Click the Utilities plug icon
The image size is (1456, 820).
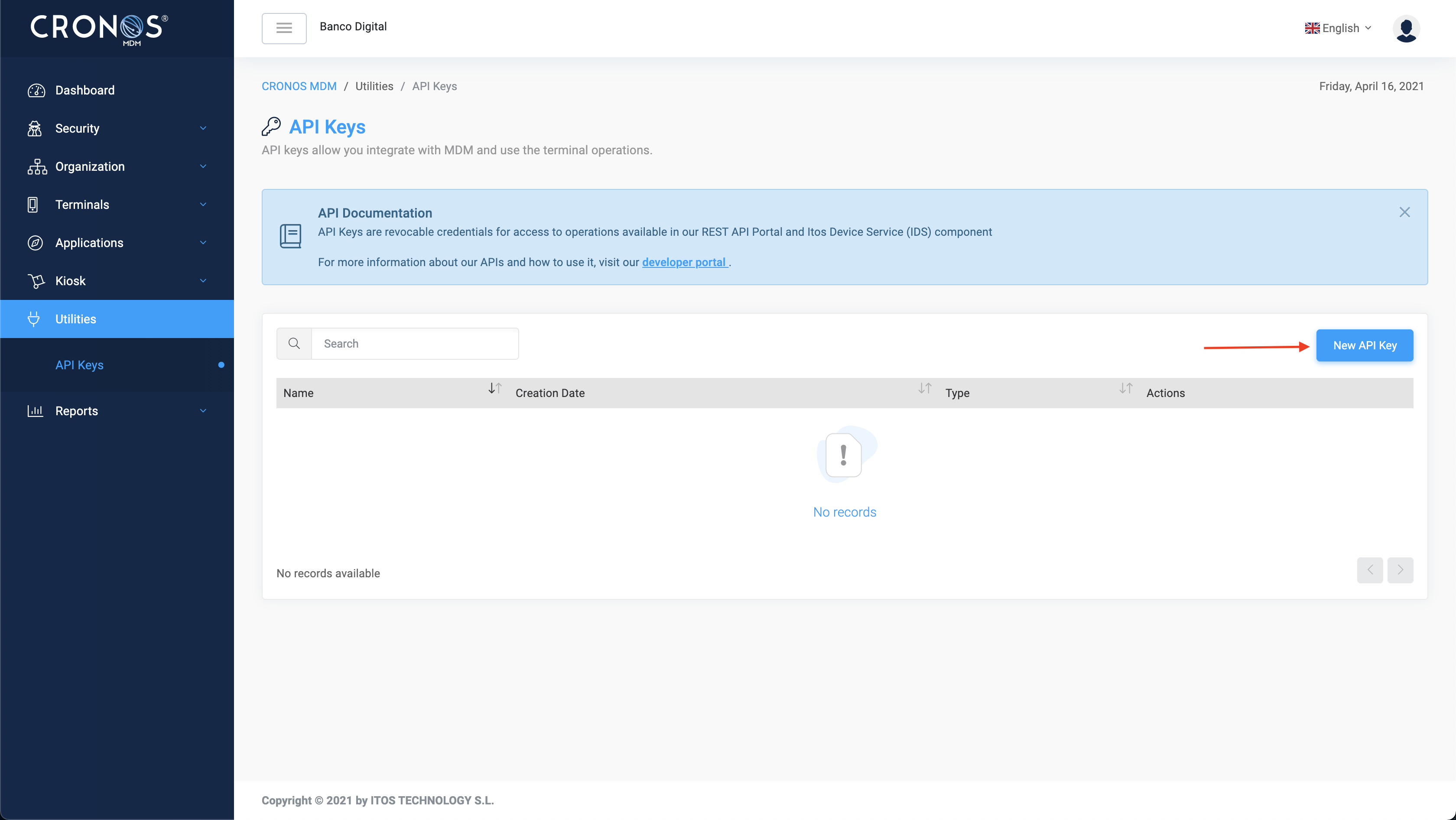tap(34, 319)
